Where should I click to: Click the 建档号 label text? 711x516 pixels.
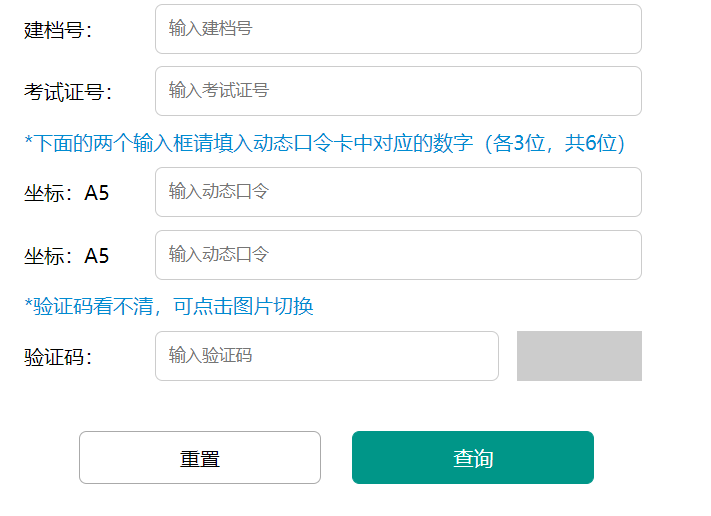[x=56, y=30]
